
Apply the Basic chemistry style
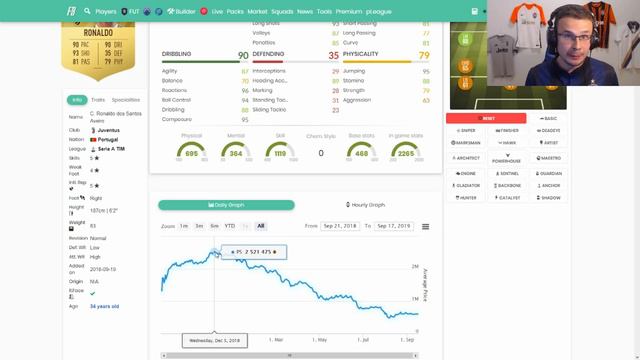(548, 118)
